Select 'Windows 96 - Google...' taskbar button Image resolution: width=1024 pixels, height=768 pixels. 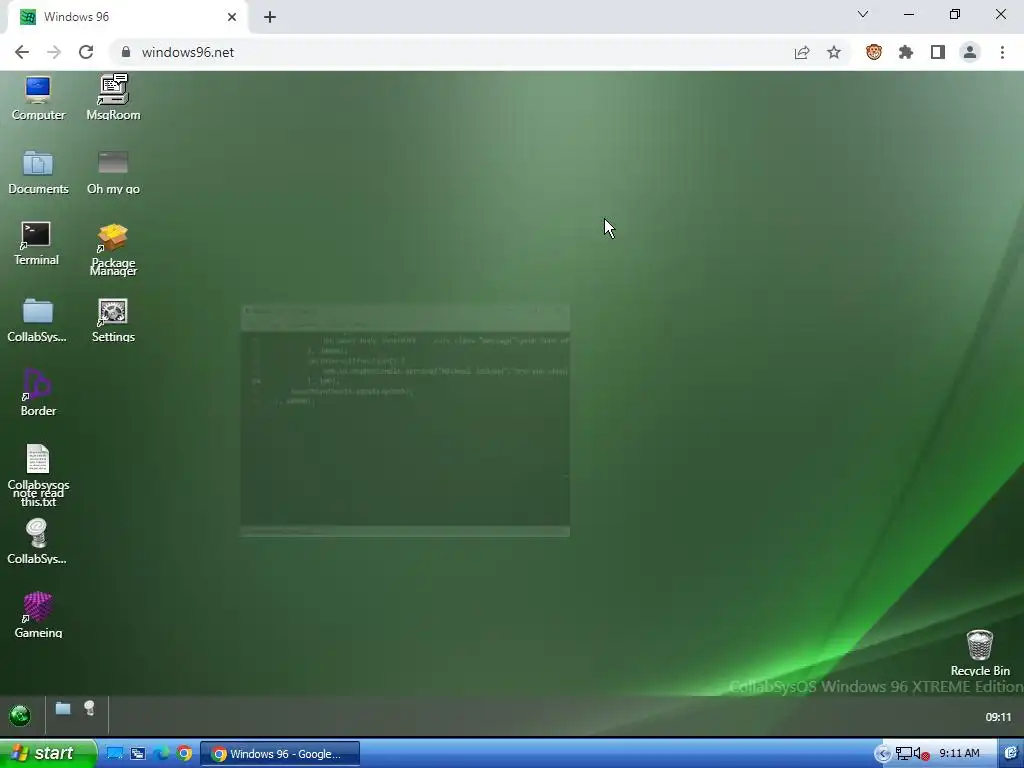[x=280, y=754]
